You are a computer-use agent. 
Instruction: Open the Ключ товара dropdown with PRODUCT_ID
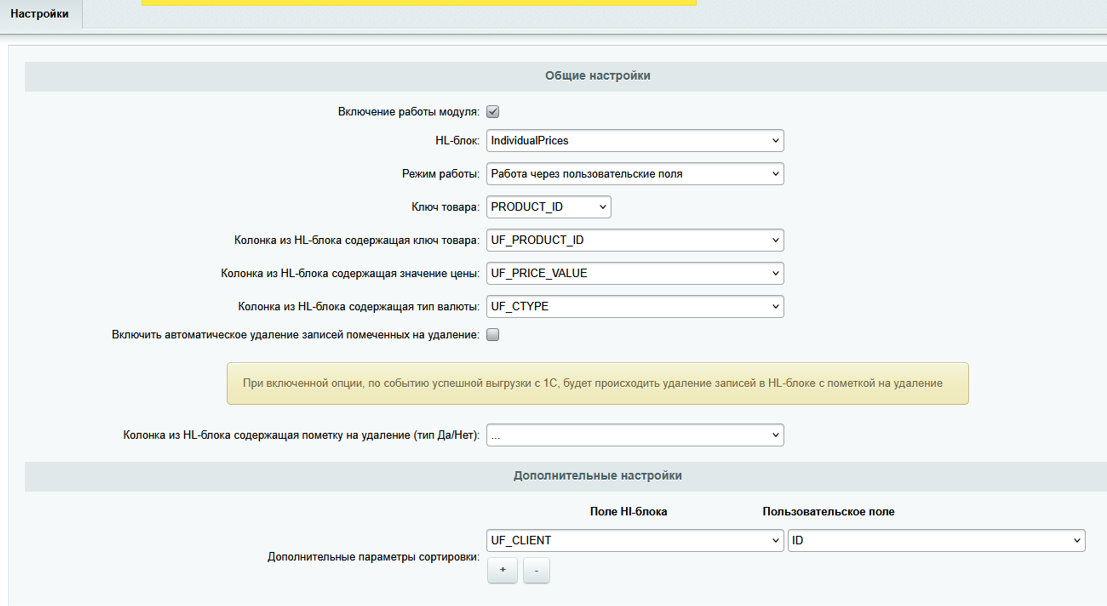click(x=548, y=207)
